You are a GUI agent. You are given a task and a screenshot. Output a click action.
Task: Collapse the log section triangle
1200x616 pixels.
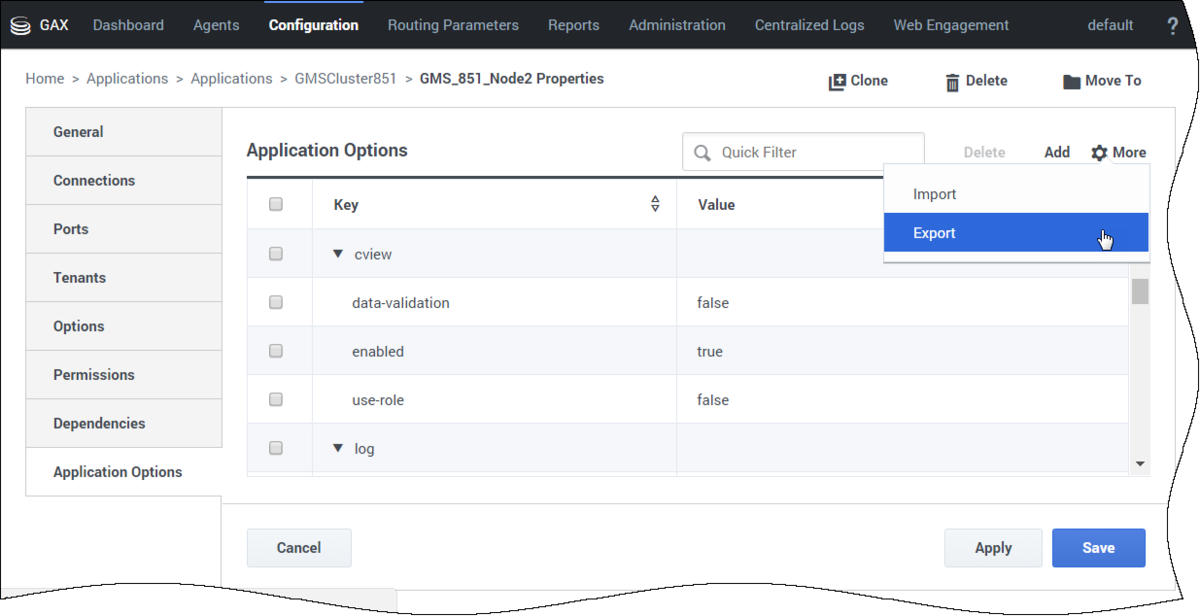point(339,449)
